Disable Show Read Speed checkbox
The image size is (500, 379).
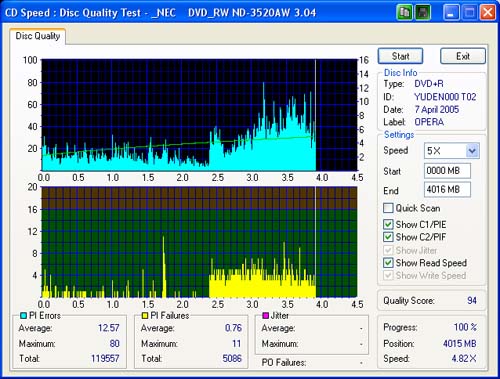(388, 263)
